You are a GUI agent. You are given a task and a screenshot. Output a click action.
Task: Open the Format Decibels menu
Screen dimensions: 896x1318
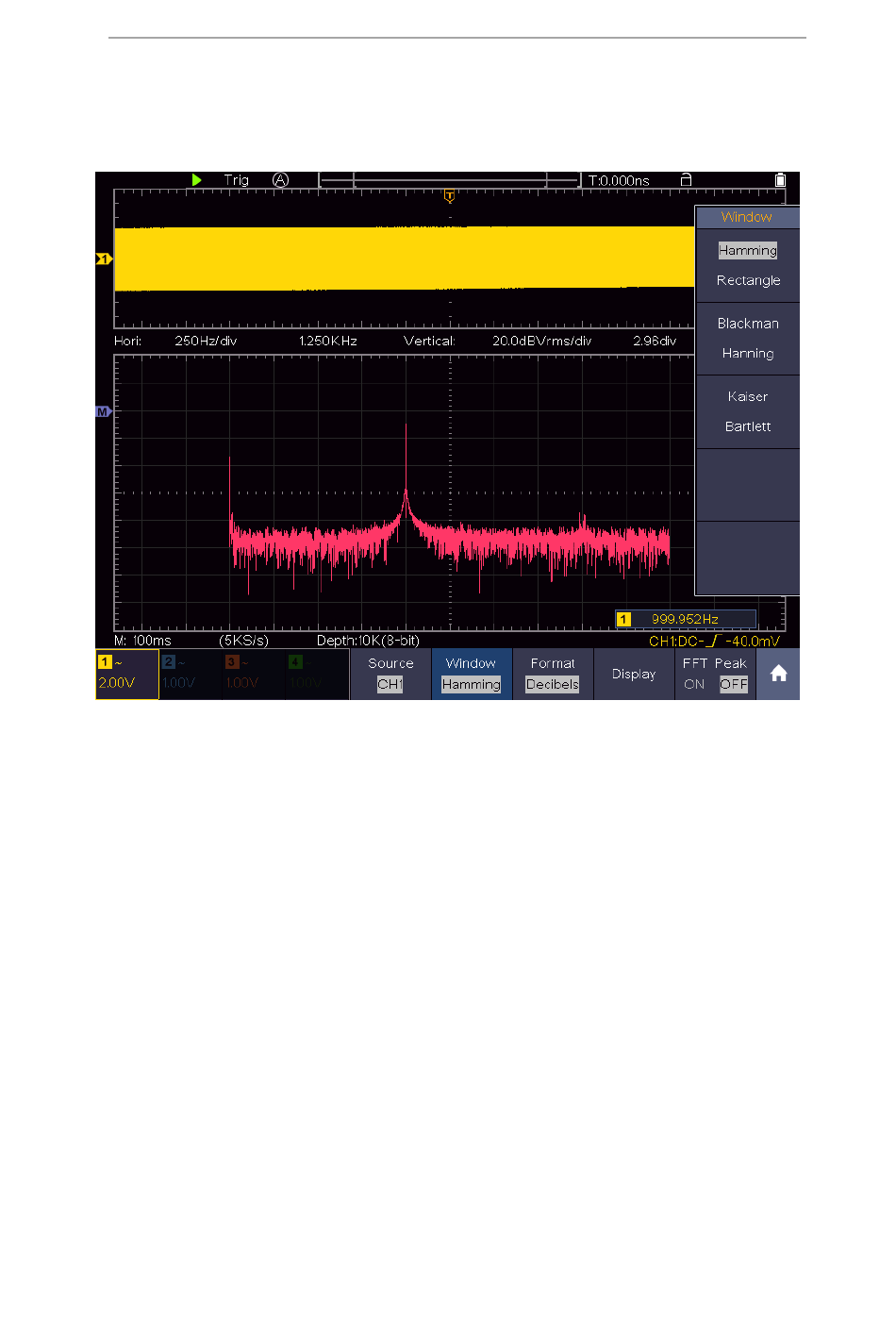coord(553,674)
